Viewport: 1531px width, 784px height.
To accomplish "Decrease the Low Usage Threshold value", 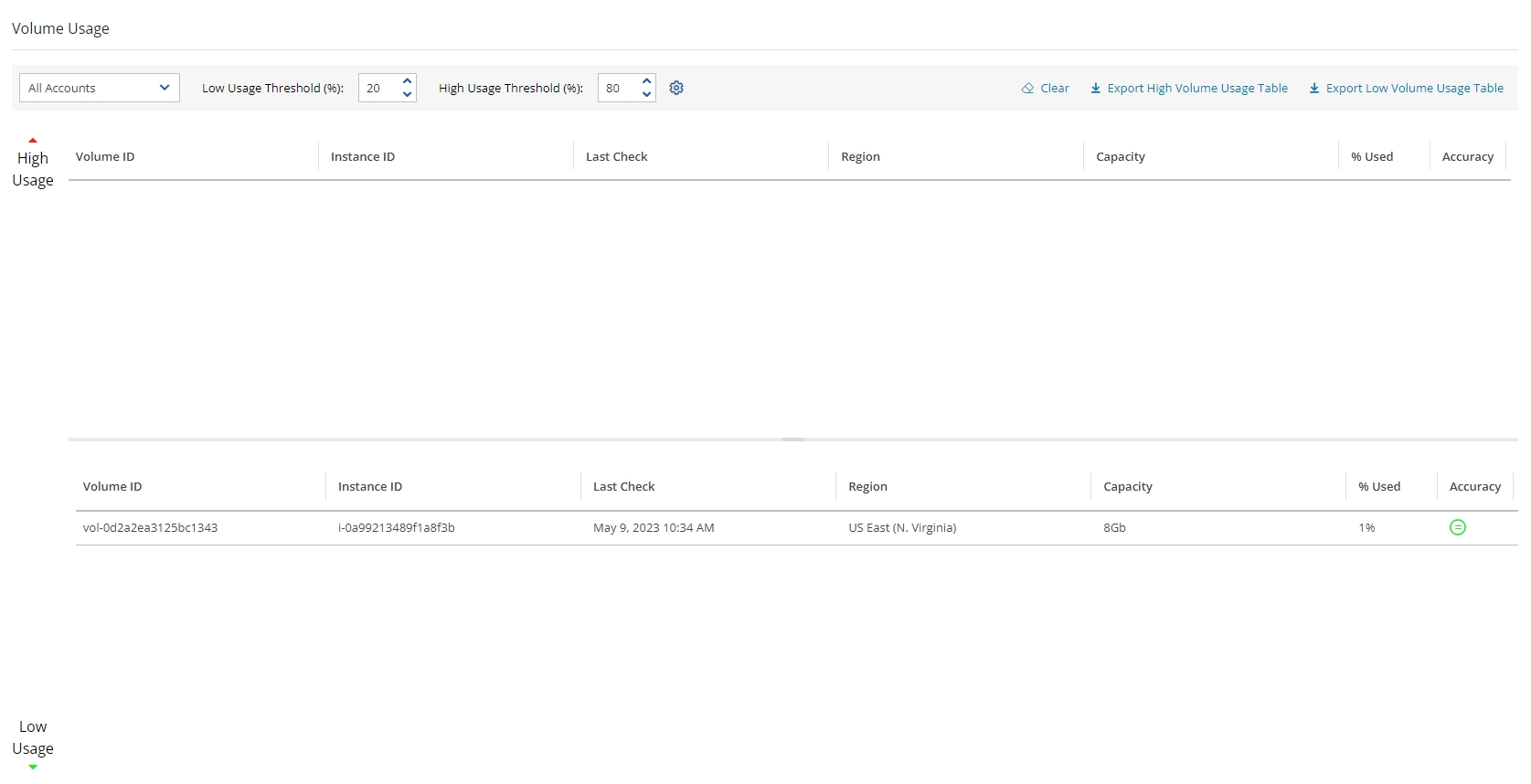I will click(408, 95).
